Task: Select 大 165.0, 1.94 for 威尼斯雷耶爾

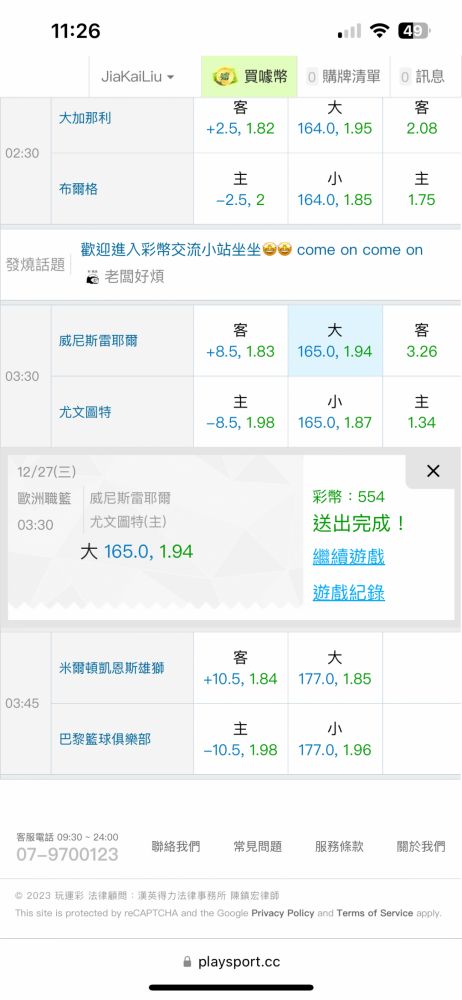Action: coord(335,341)
